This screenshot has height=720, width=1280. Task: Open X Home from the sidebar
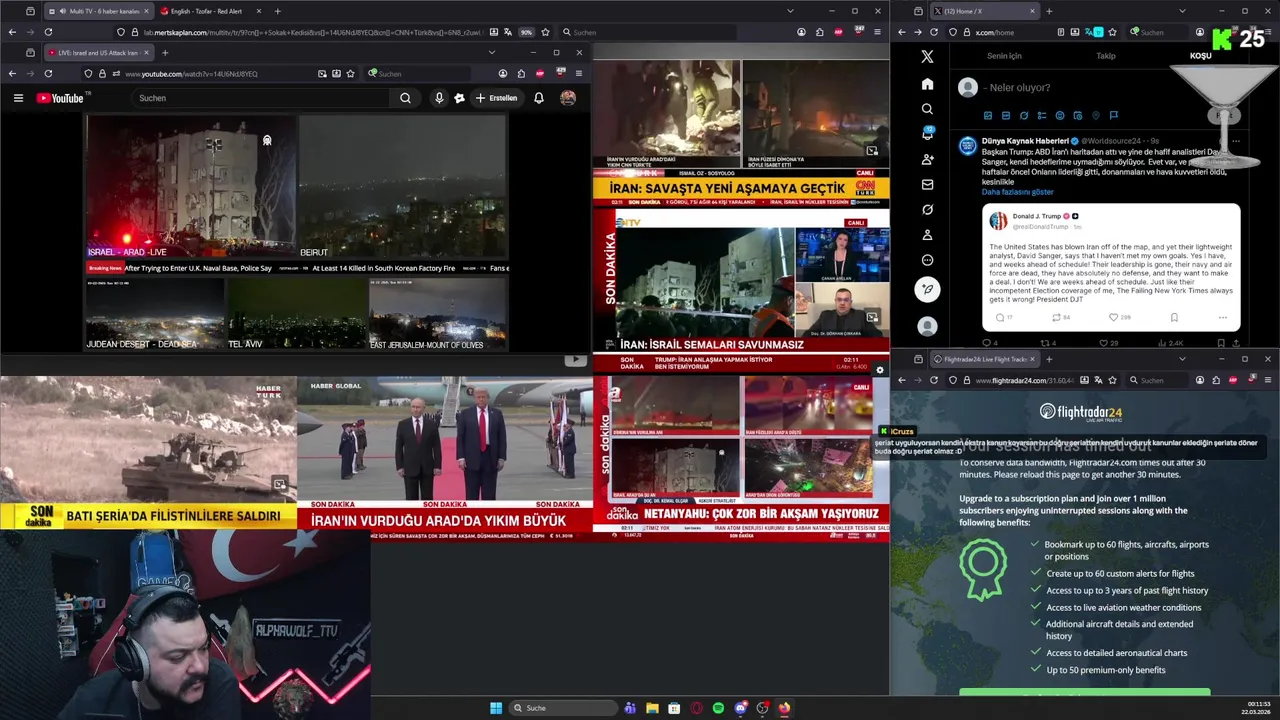[x=927, y=84]
